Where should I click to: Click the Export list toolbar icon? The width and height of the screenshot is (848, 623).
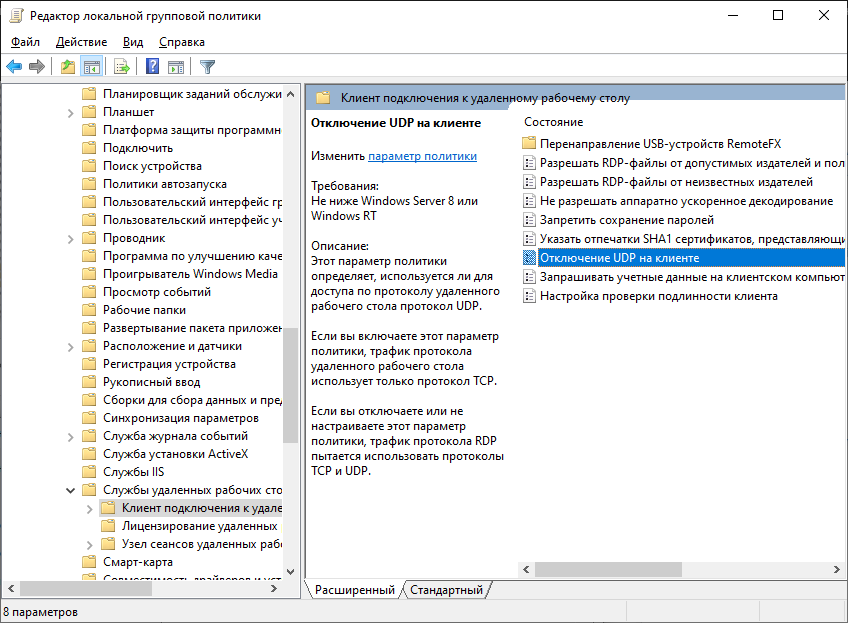pyautogui.click(x=122, y=67)
